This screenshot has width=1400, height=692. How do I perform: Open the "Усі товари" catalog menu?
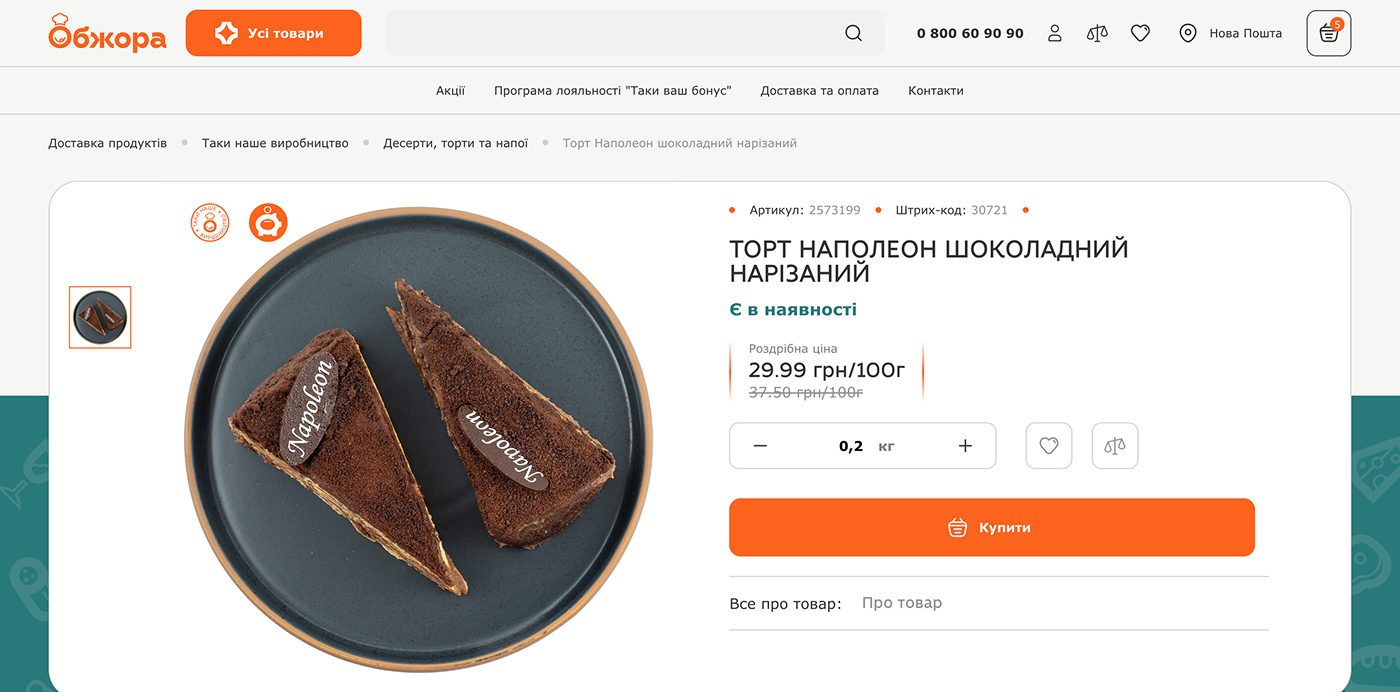(273, 33)
